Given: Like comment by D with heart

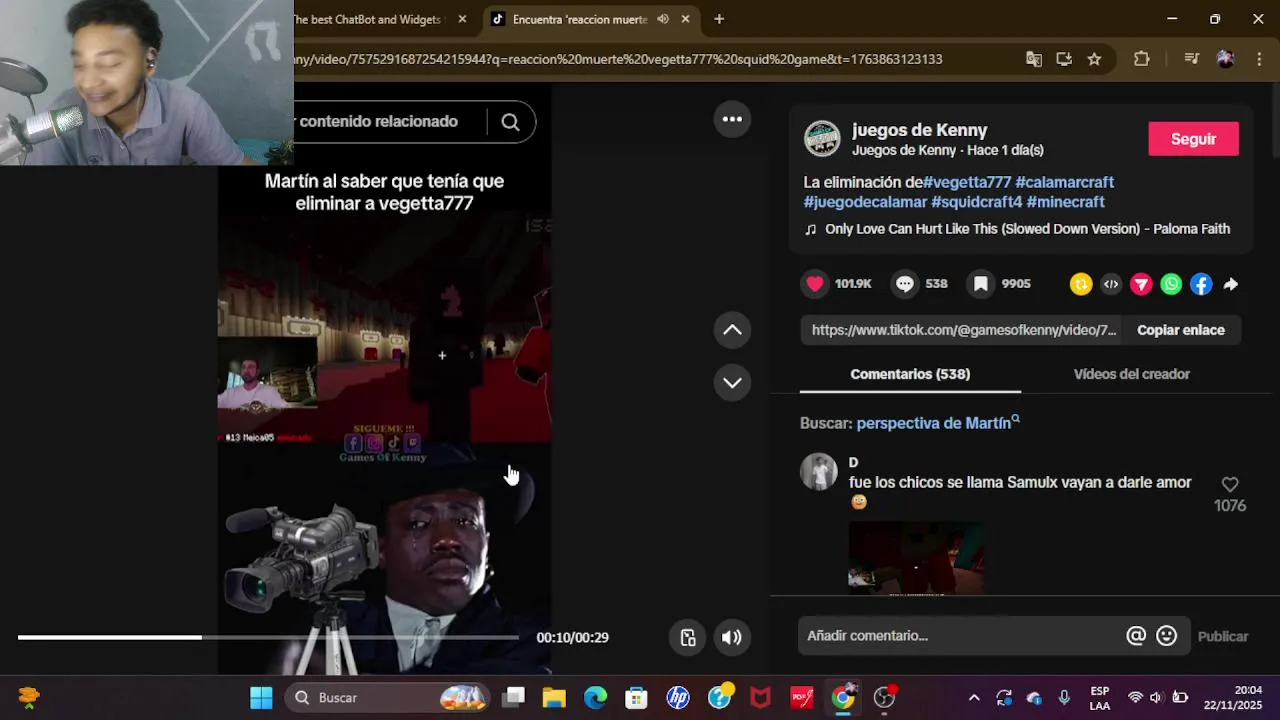Looking at the screenshot, I should pos(1230,484).
